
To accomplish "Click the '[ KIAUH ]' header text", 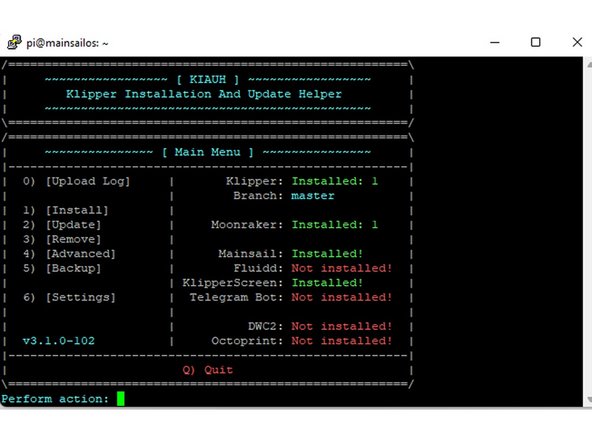I will tap(208, 80).
